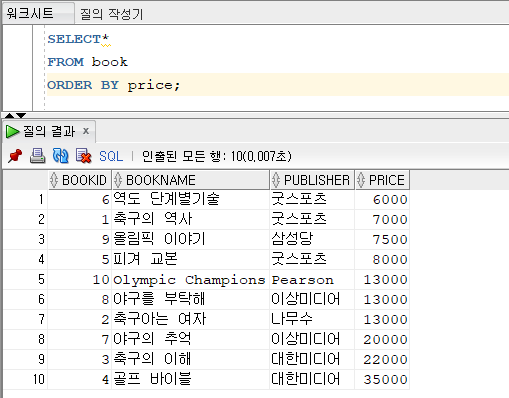Run query with green play icon

point(12,131)
